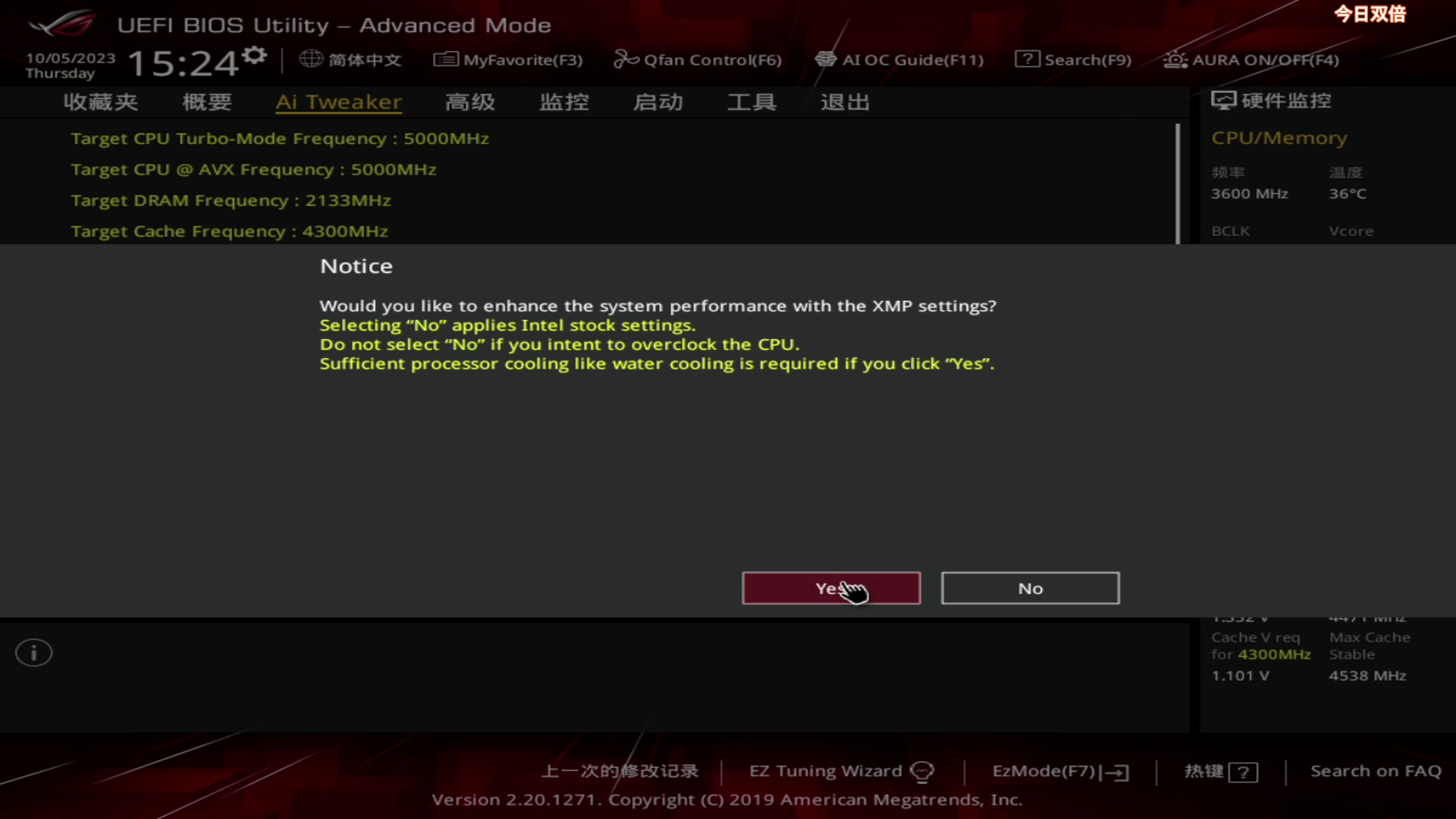
Task: Launch Qfan Control(F6) fan icon
Action: 626,59
